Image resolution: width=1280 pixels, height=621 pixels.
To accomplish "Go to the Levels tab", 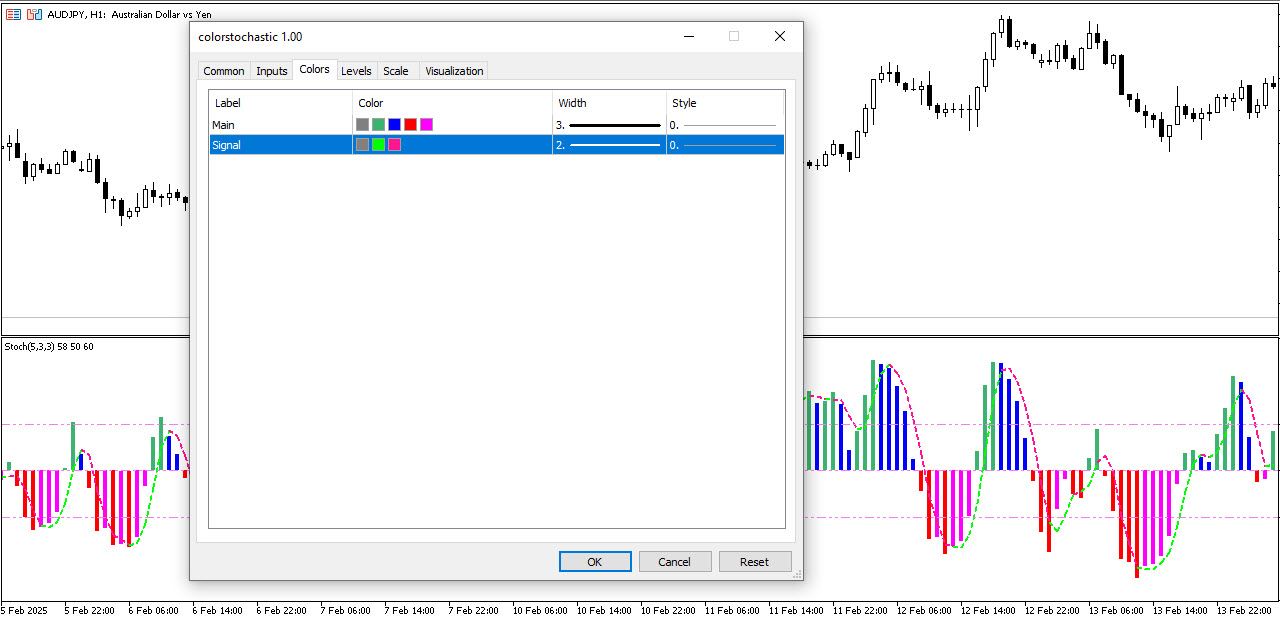I will point(356,71).
